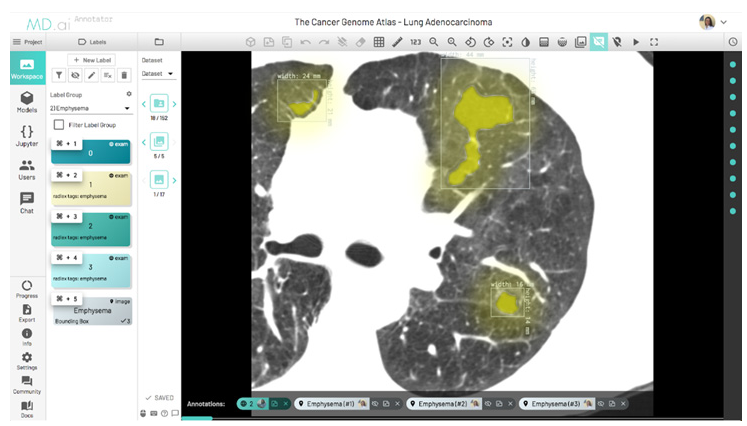Click the New Label button
747x426 pixels.
[92, 60]
